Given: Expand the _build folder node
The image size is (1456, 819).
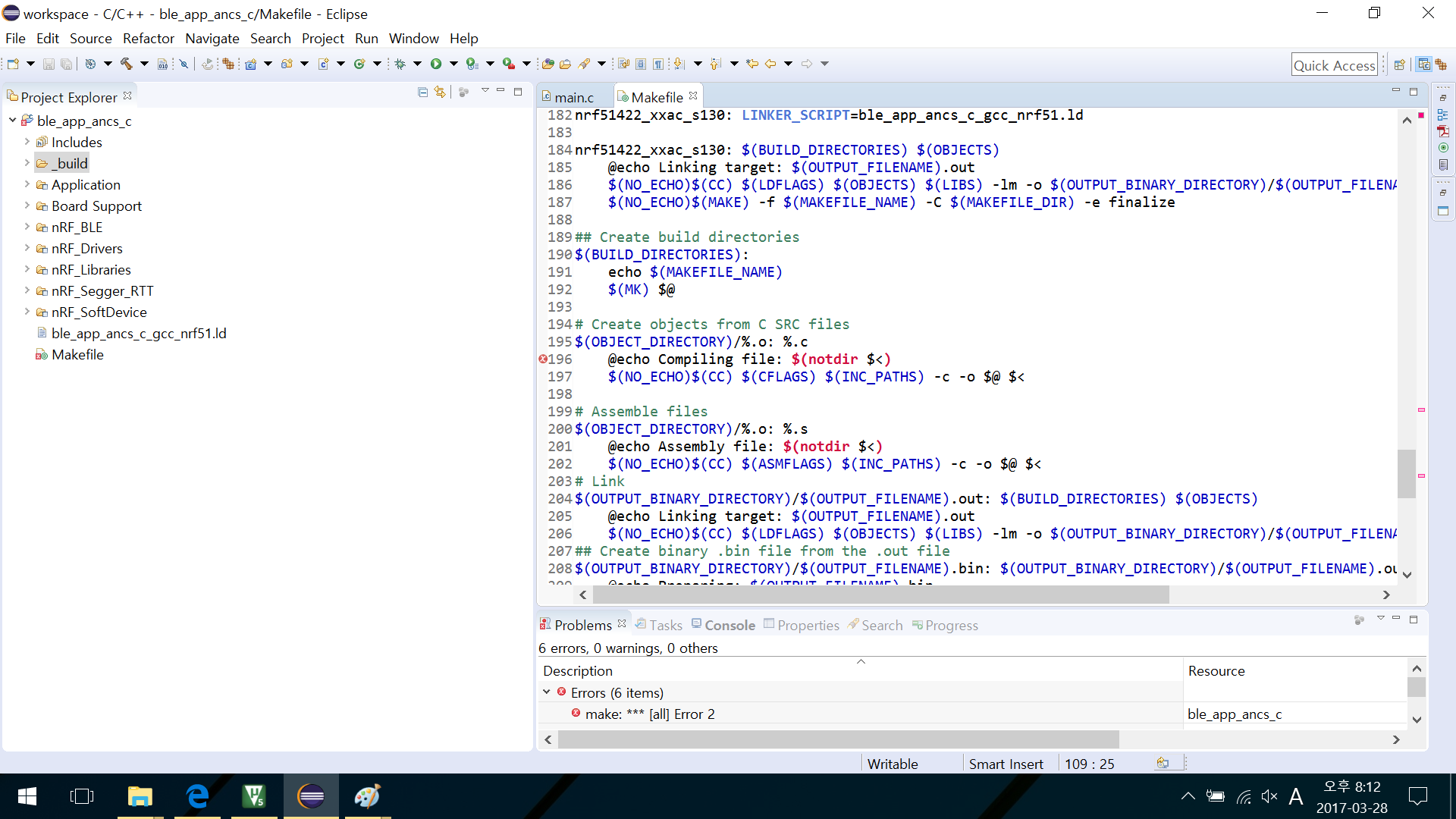Looking at the screenshot, I should click(x=27, y=163).
